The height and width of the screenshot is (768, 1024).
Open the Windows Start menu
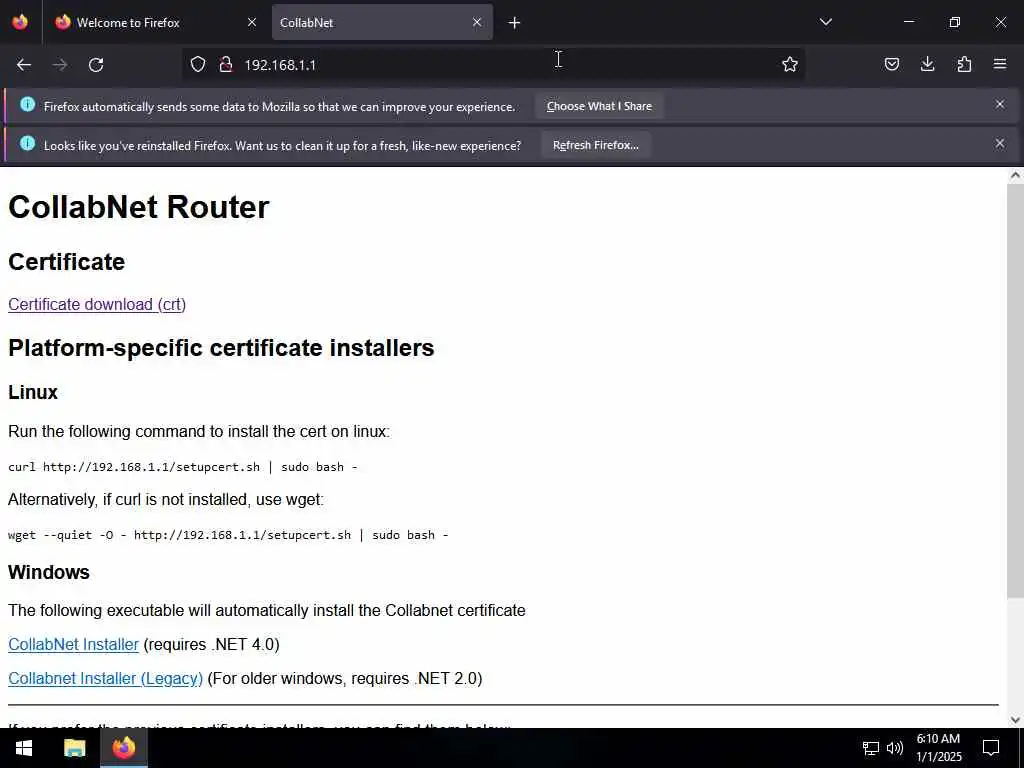24,748
